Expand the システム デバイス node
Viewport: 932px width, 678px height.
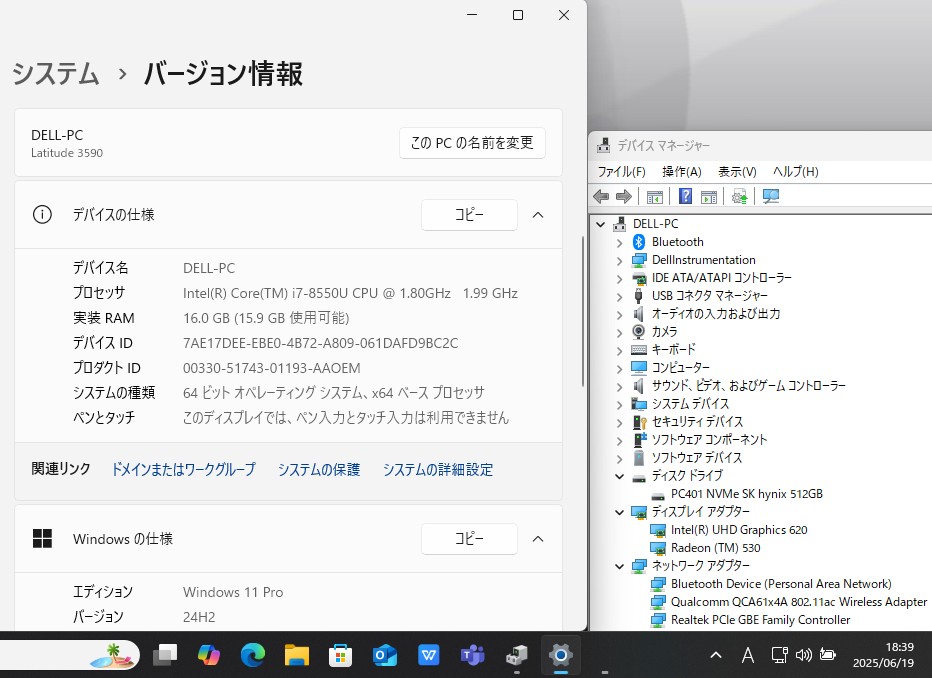coord(619,405)
